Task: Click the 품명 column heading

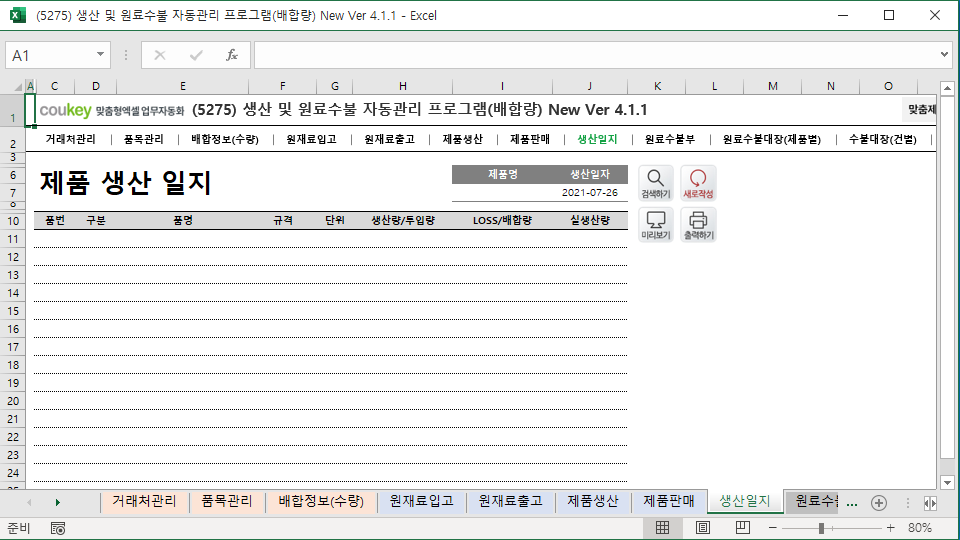Action: pyautogui.click(x=182, y=220)
